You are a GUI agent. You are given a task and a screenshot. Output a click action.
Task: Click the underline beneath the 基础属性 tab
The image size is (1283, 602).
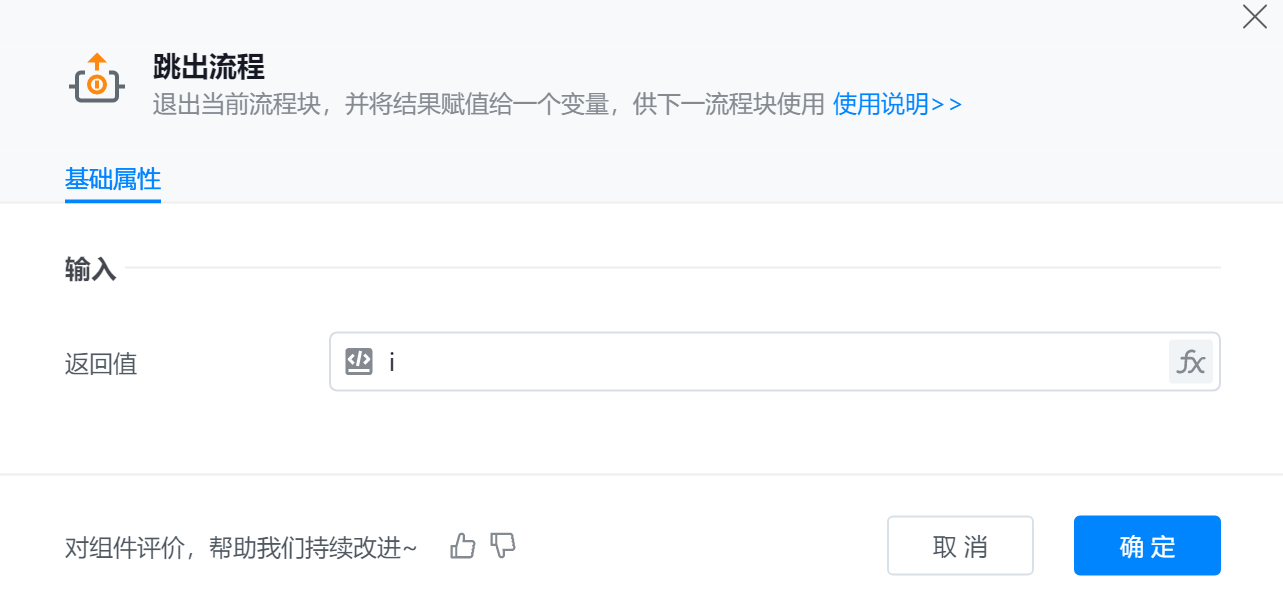(113, 201)
